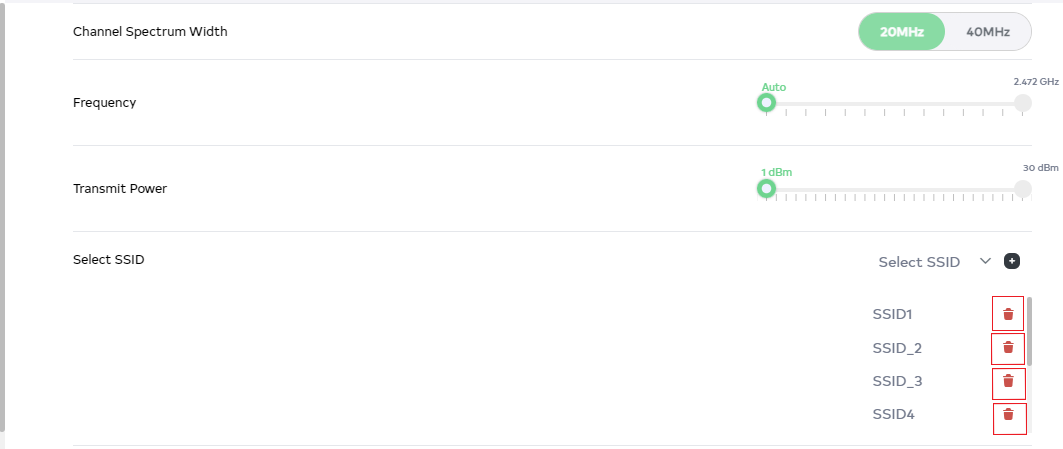Click the Transmit Power slider handle
The width and height of the screenshot is (1063, 449).
coord(766,188)
